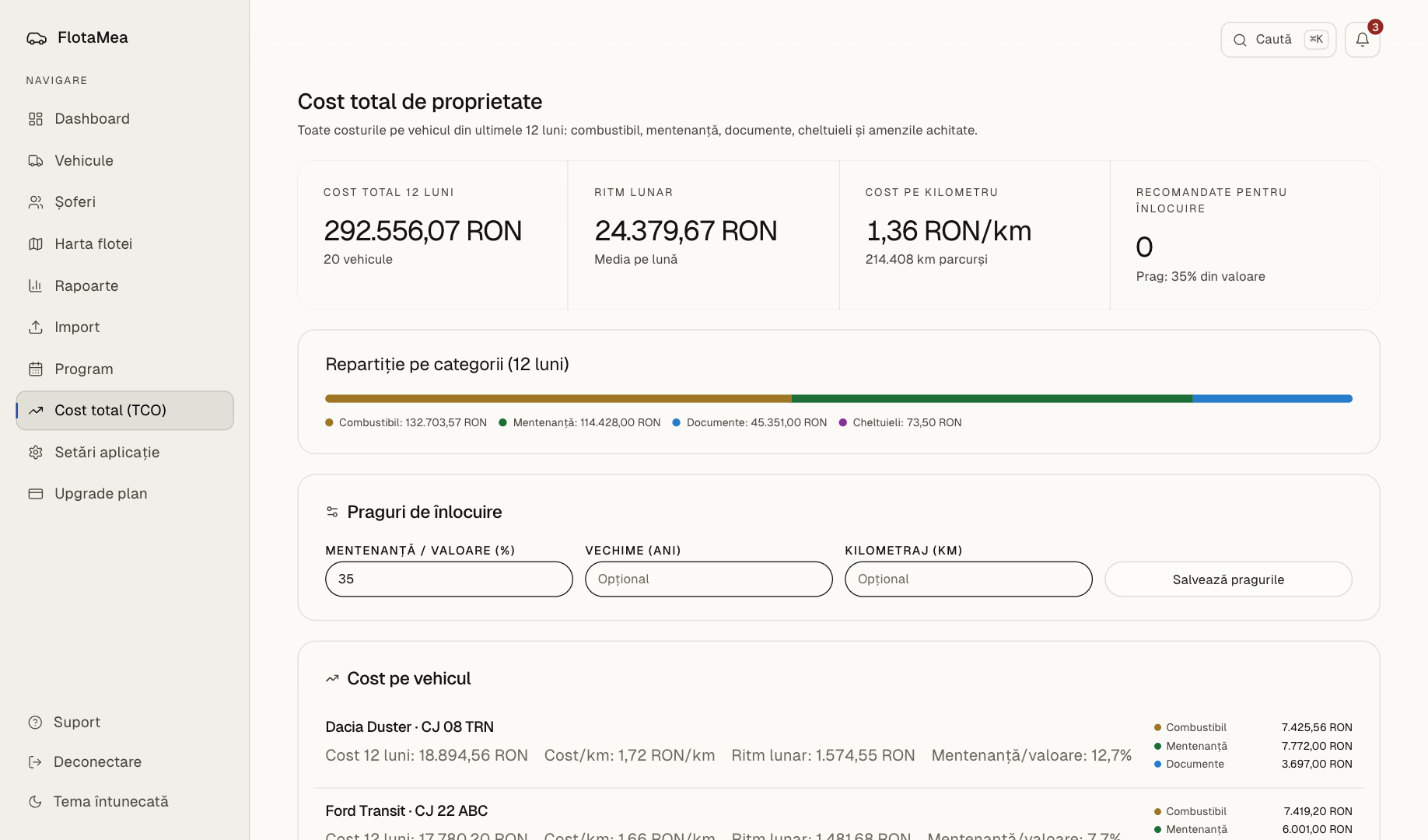
Task: Open the Program menu entry
Action: (124, 369)
